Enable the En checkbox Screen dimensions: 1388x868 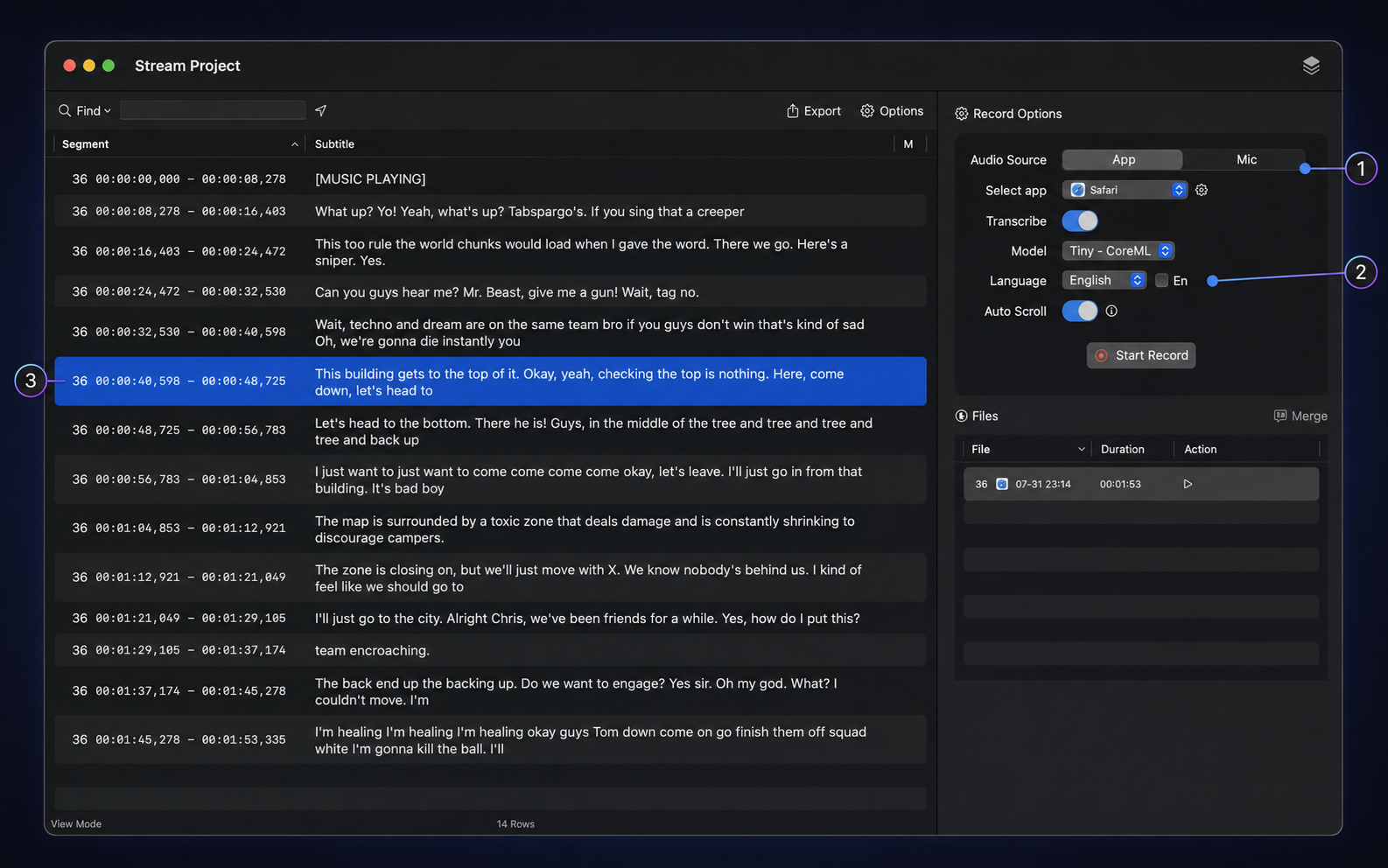1161,281
